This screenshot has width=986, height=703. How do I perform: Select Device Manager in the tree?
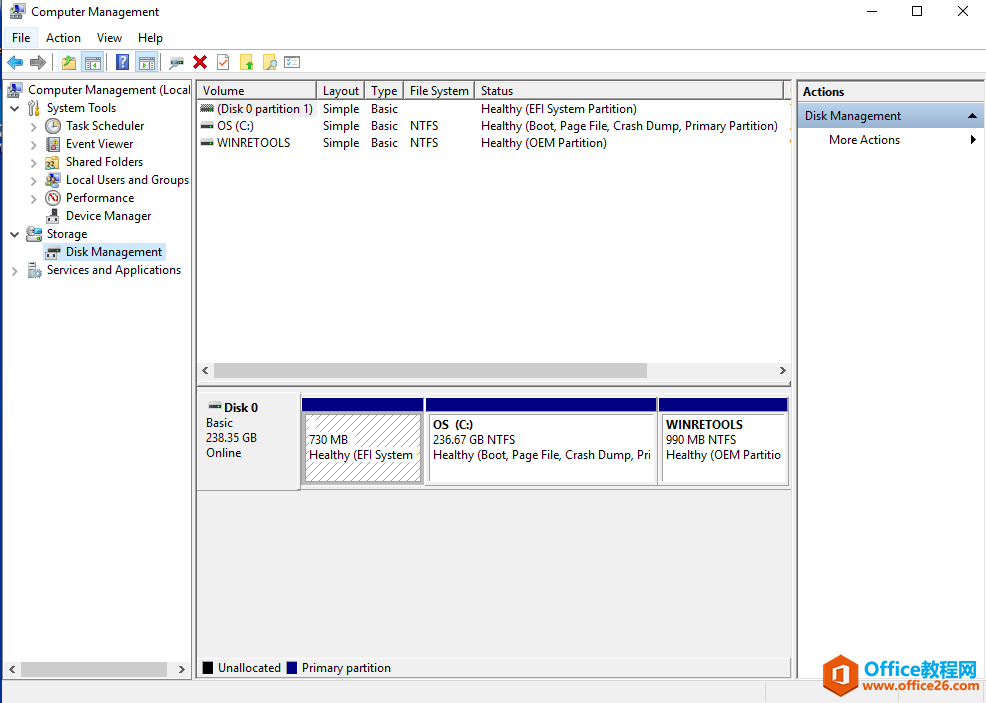(x=108, y=216)
